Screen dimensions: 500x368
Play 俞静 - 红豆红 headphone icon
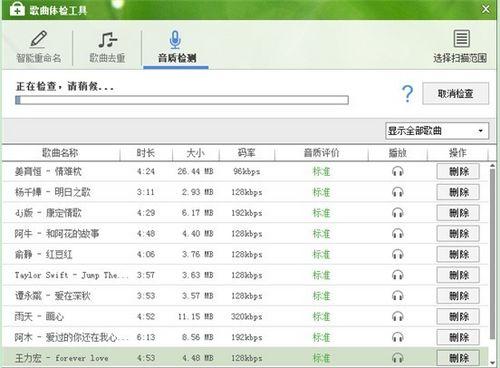click(x=397, y=255)
